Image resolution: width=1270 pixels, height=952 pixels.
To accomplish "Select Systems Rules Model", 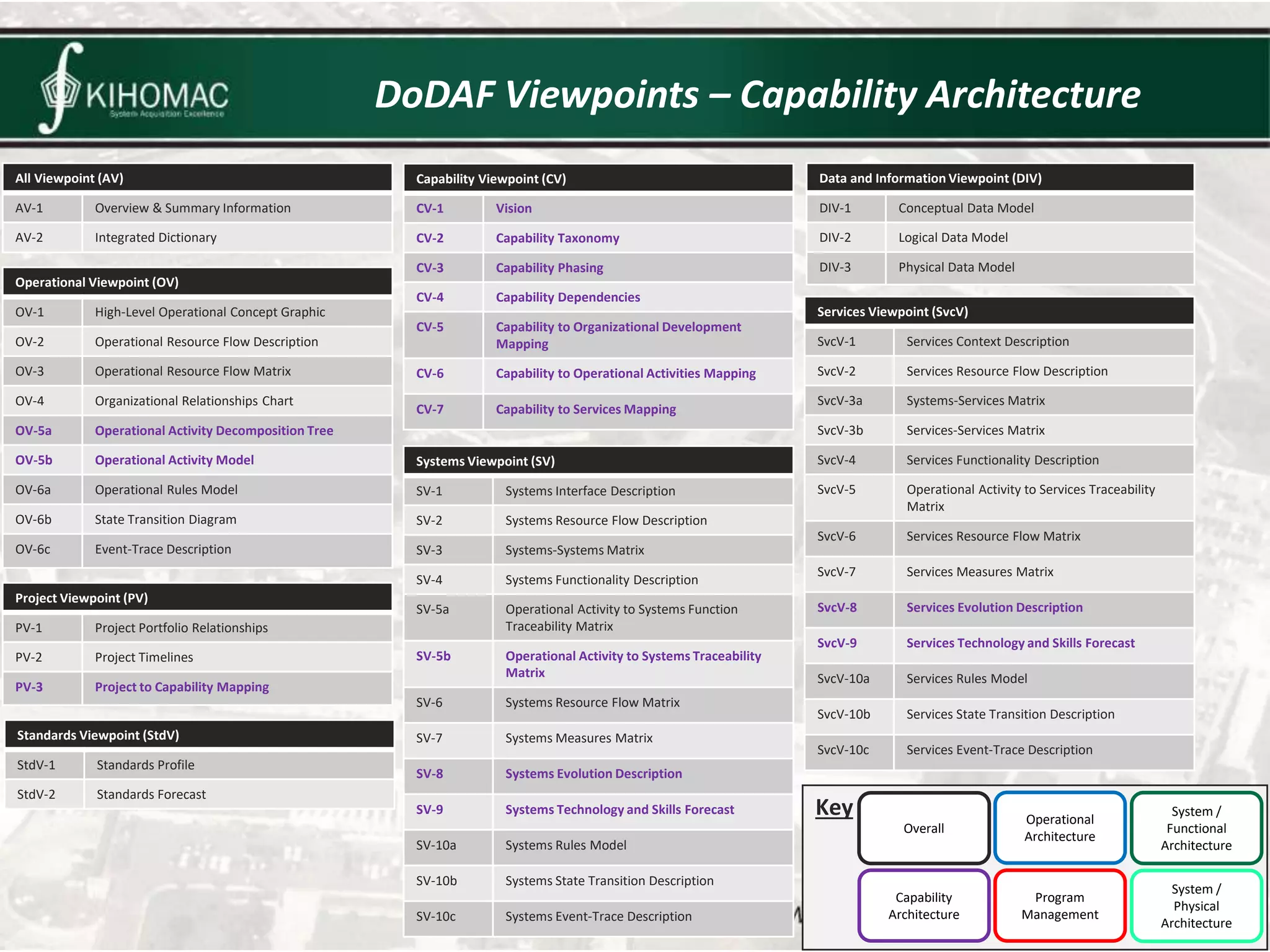I will click(x=566, y=845).
